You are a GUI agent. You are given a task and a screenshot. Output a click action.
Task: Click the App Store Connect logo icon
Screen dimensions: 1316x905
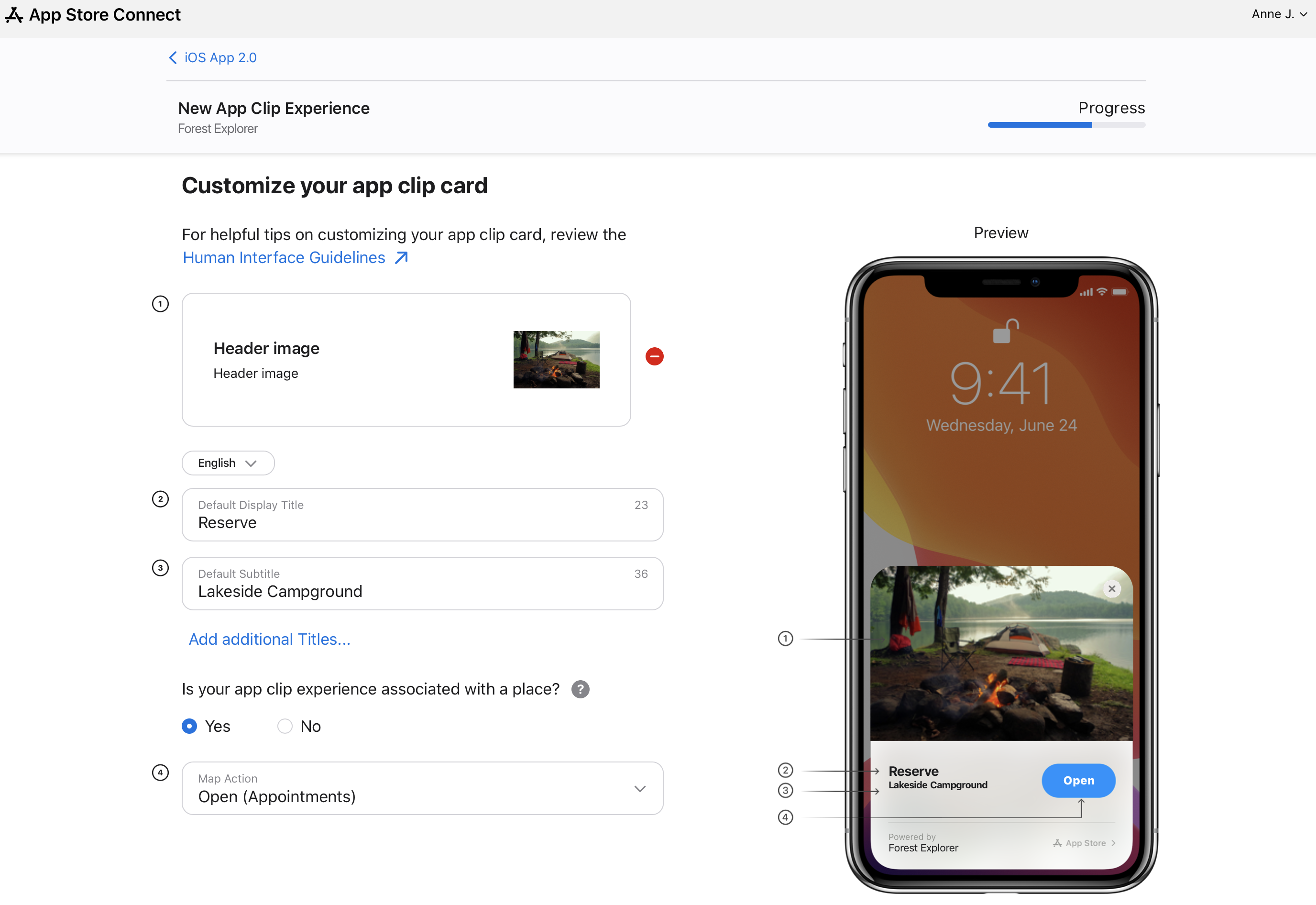coord(14,14)
